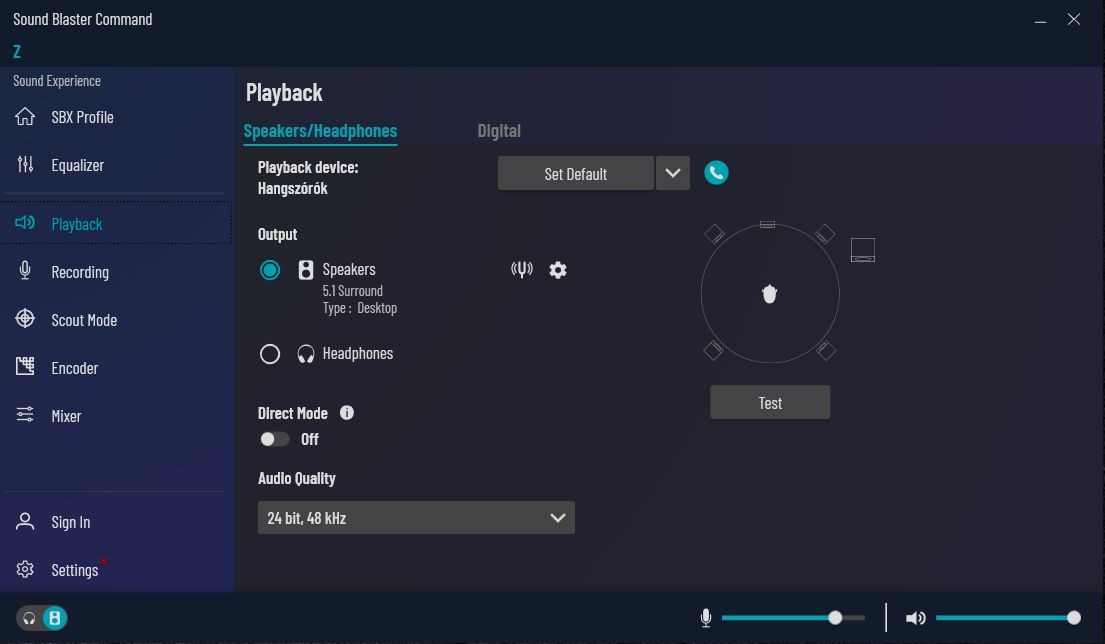Click the center speaker in the layout

tap(767, 225)
